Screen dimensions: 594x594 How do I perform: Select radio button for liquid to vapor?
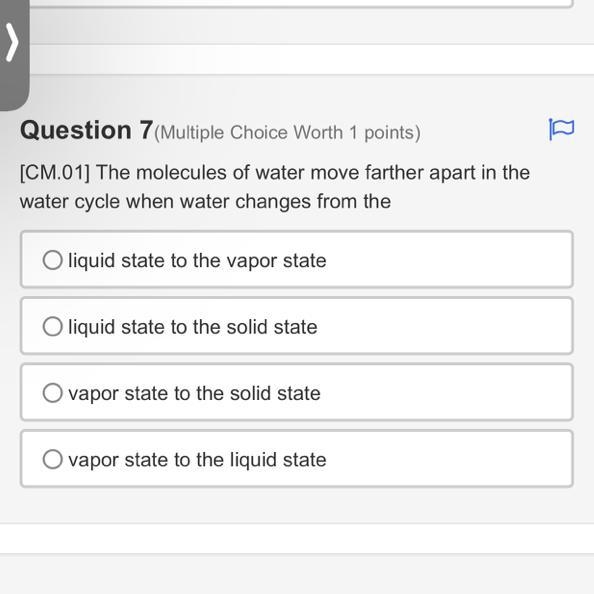[53, 260]
